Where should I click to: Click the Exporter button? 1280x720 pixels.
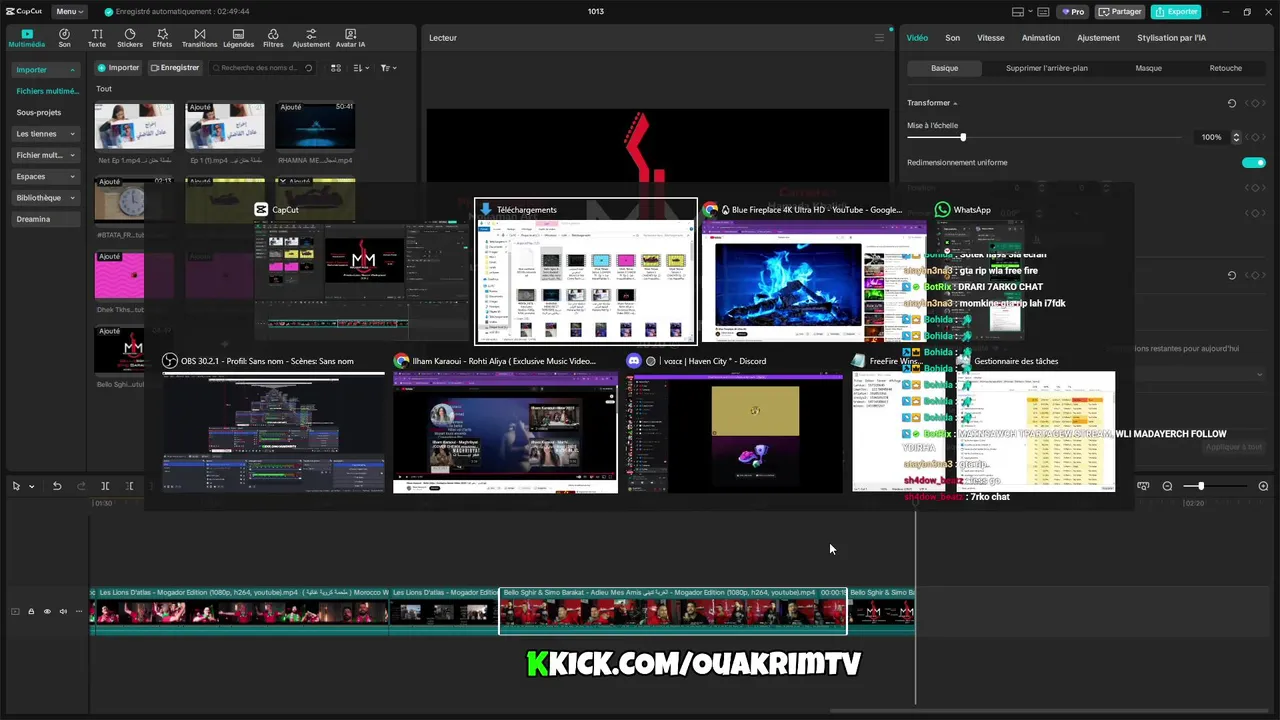[x=1176, y=12]
